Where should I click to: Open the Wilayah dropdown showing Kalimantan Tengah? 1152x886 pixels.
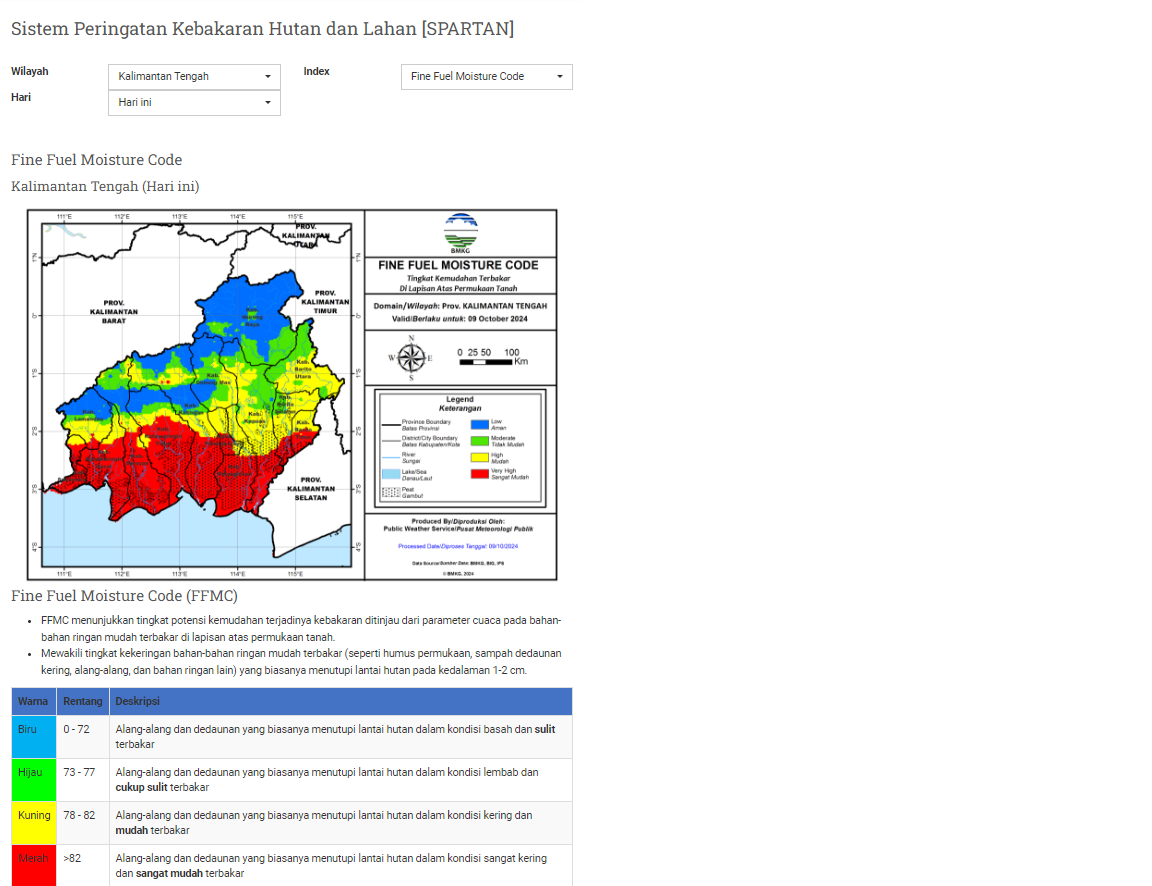tap(194, 76)
